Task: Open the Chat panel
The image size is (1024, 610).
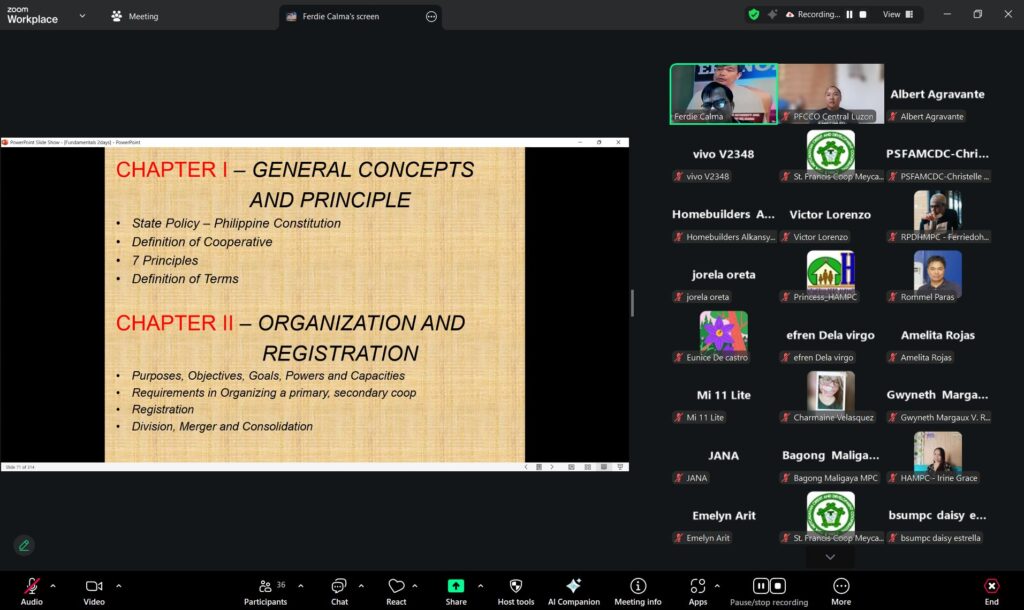Action: click(x=339, y=587)
